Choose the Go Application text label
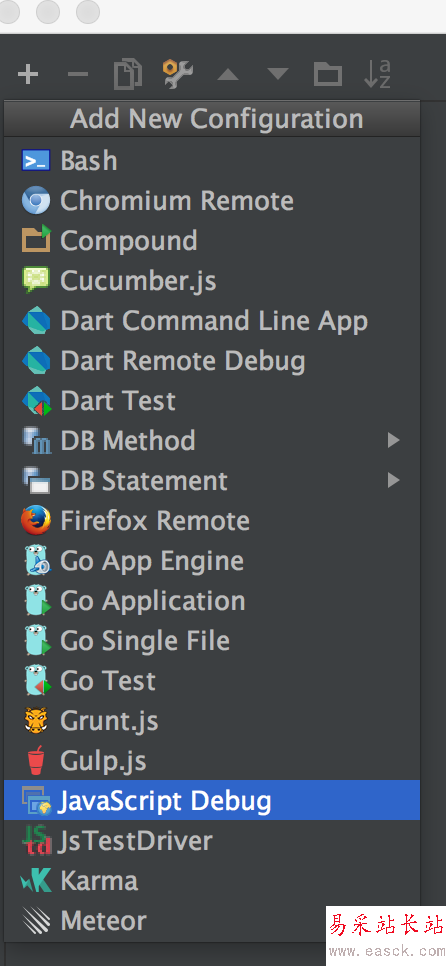The image size is (446, 966). click(x=153, y=602)
